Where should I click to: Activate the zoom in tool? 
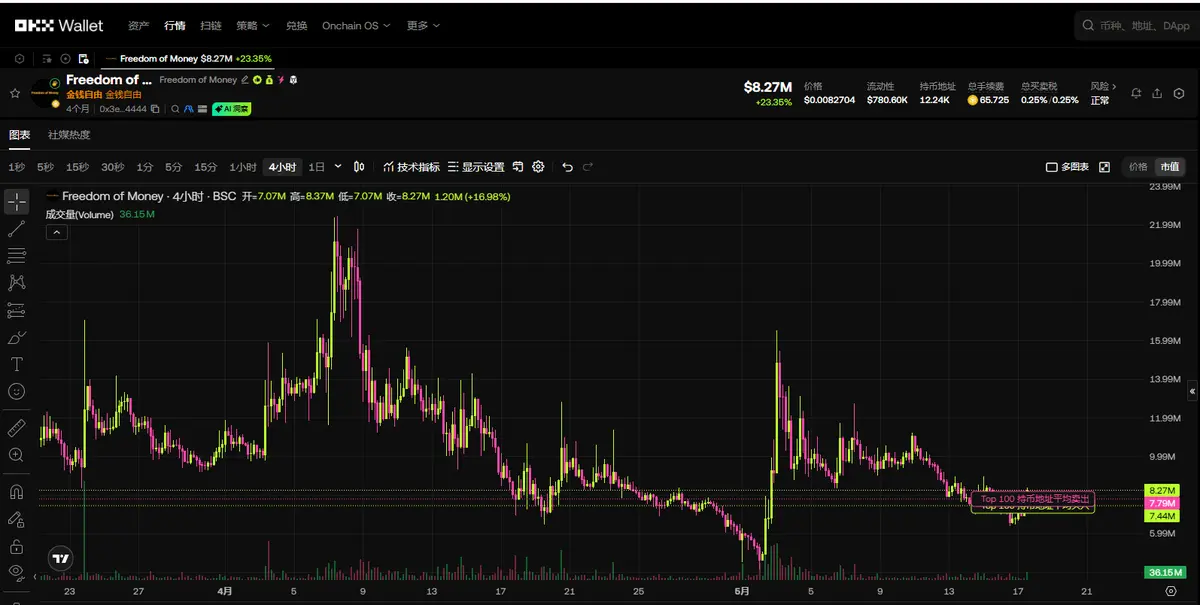click(16, 455)
